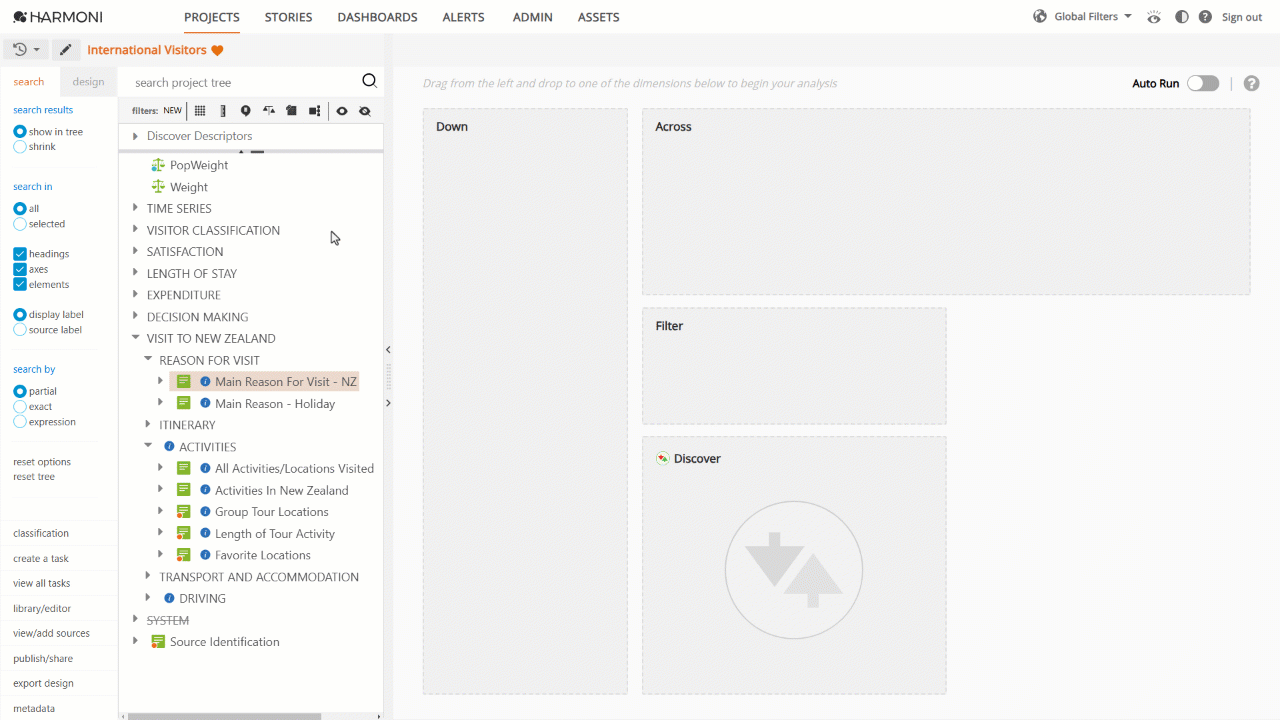Turn on the Auto Run switch
The image size is (1280, 720).
[1203, 83]
